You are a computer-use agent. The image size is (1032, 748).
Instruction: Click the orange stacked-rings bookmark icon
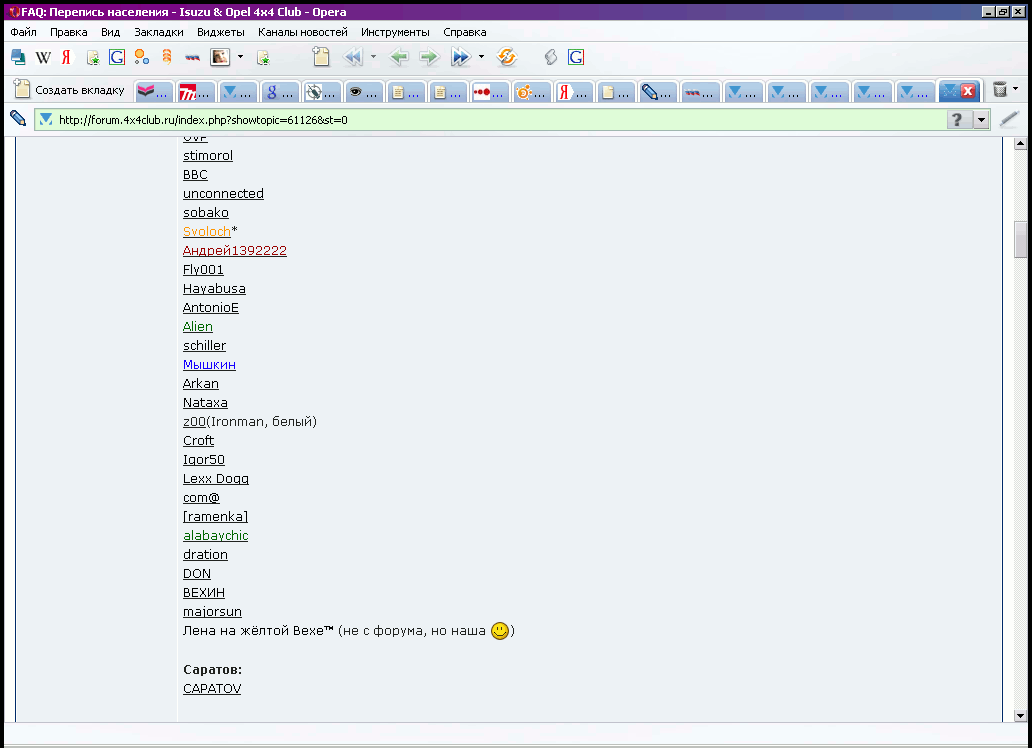pyautogui.click(x=167, y=57)
